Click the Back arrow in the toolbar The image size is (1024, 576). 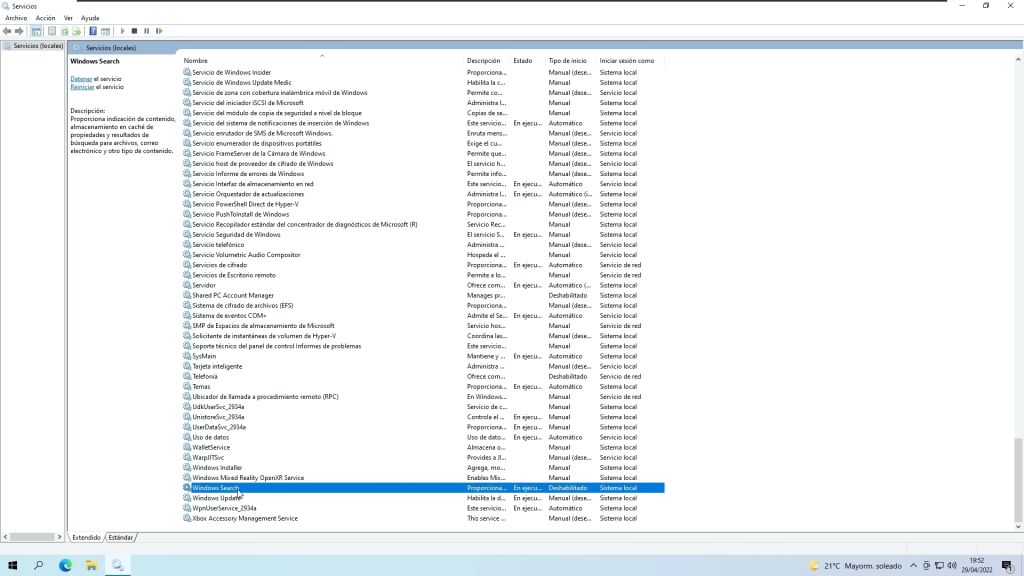(x=8, y=31)
